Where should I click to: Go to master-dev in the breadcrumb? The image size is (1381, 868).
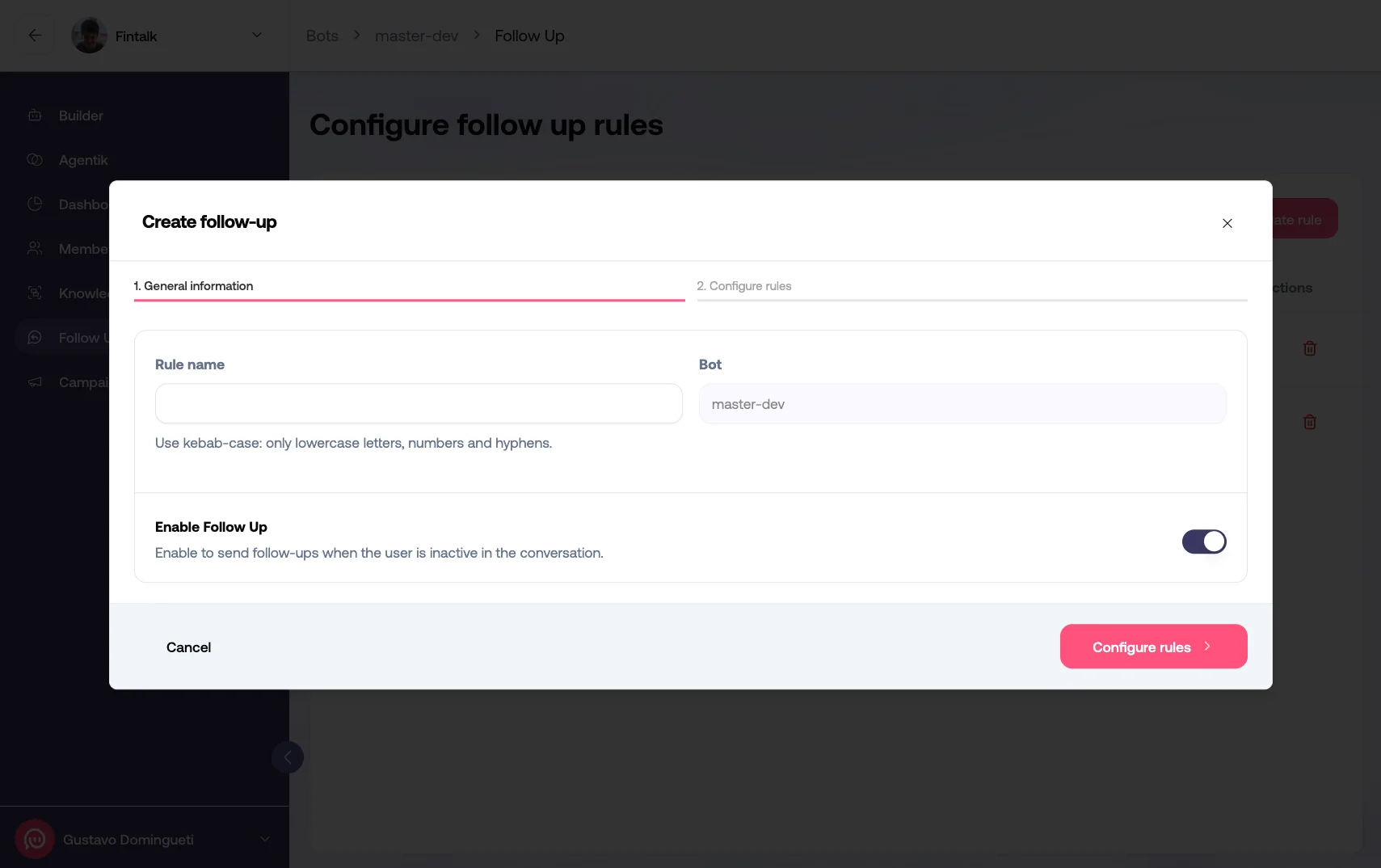point(416,36)
